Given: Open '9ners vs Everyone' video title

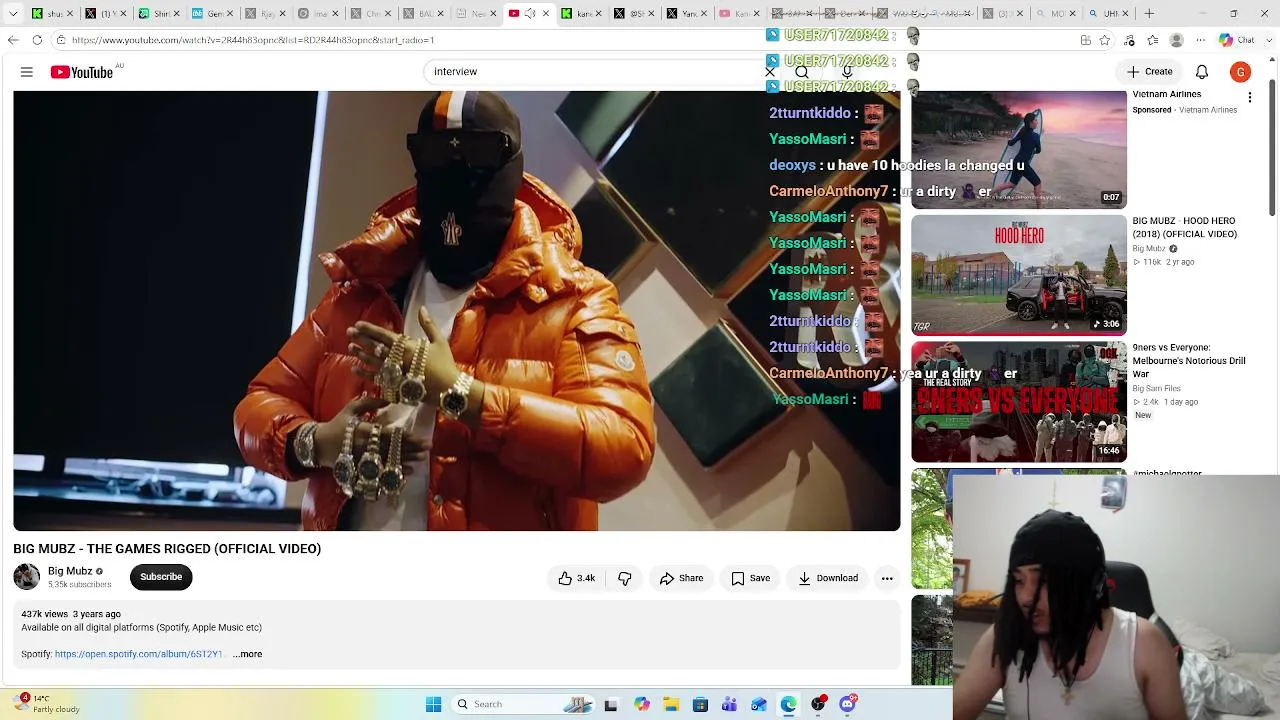Looking at the screenshot, I should [x=1189, y=361].
